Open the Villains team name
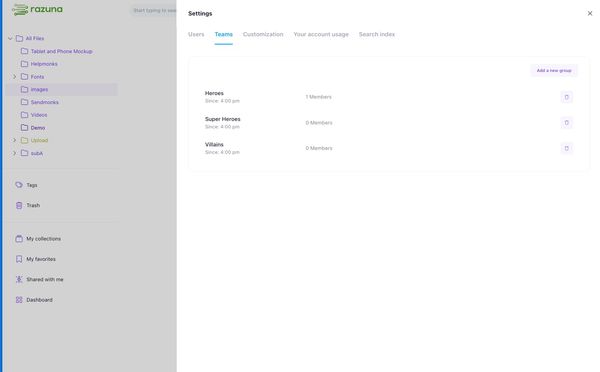Viewport: 600px width, 372px height. click(214, 144)
